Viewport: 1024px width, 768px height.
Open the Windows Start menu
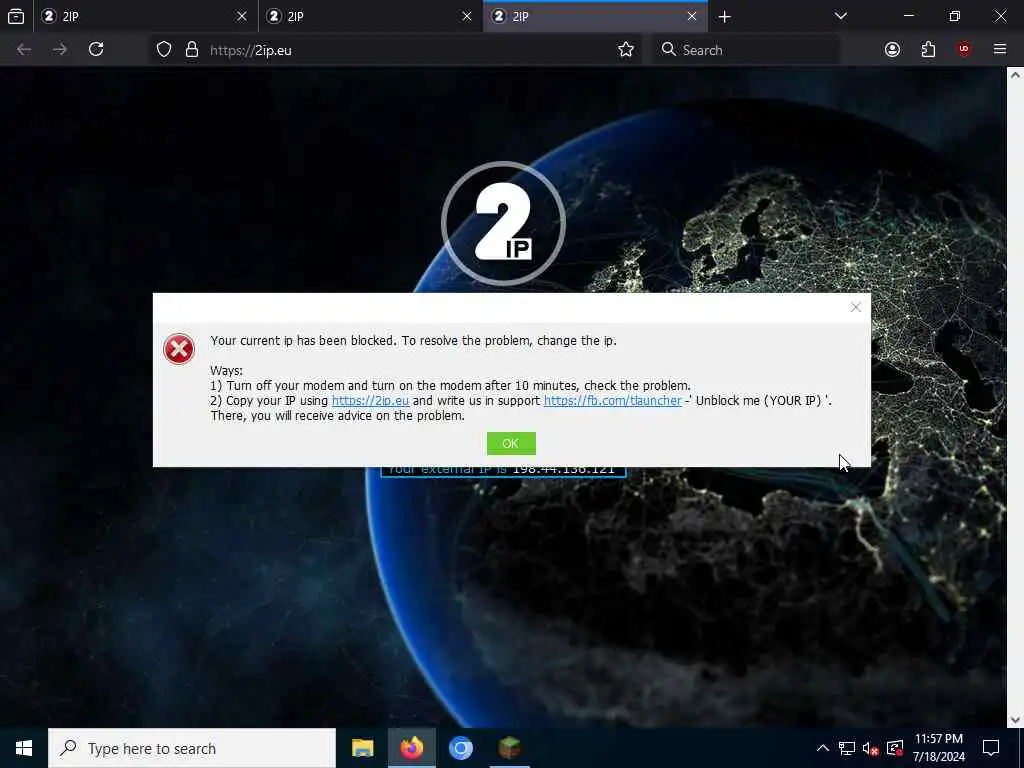coord(24,748)
